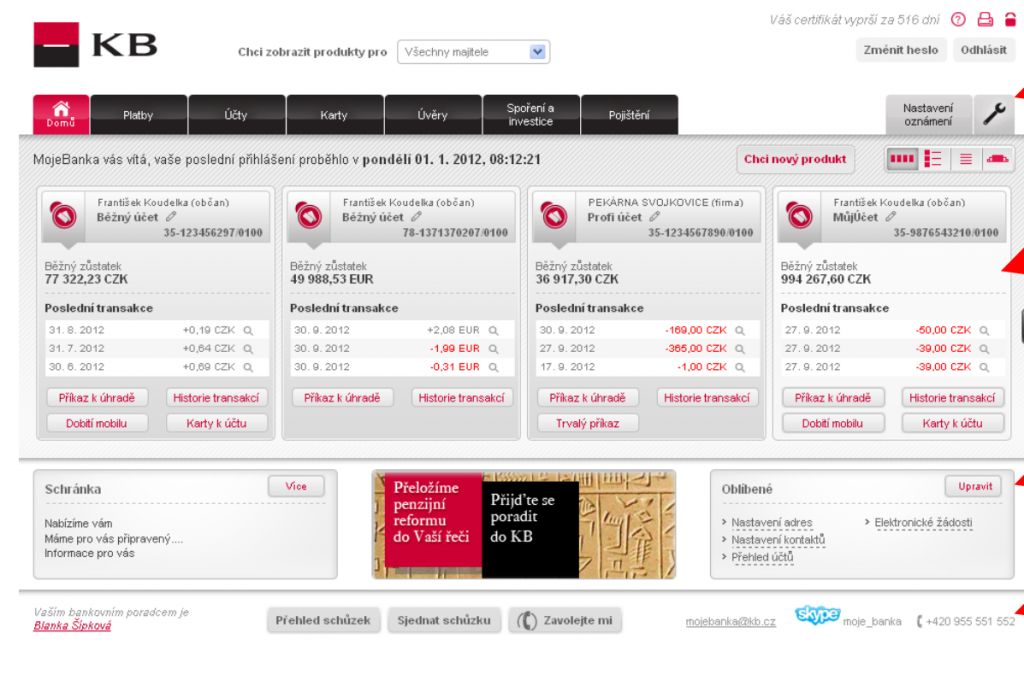This screenshot has height=686, width=1024.
Task: Expand the Všechny majitele owner dropdown
Action: pyautogui.click(x=538, y=52)
